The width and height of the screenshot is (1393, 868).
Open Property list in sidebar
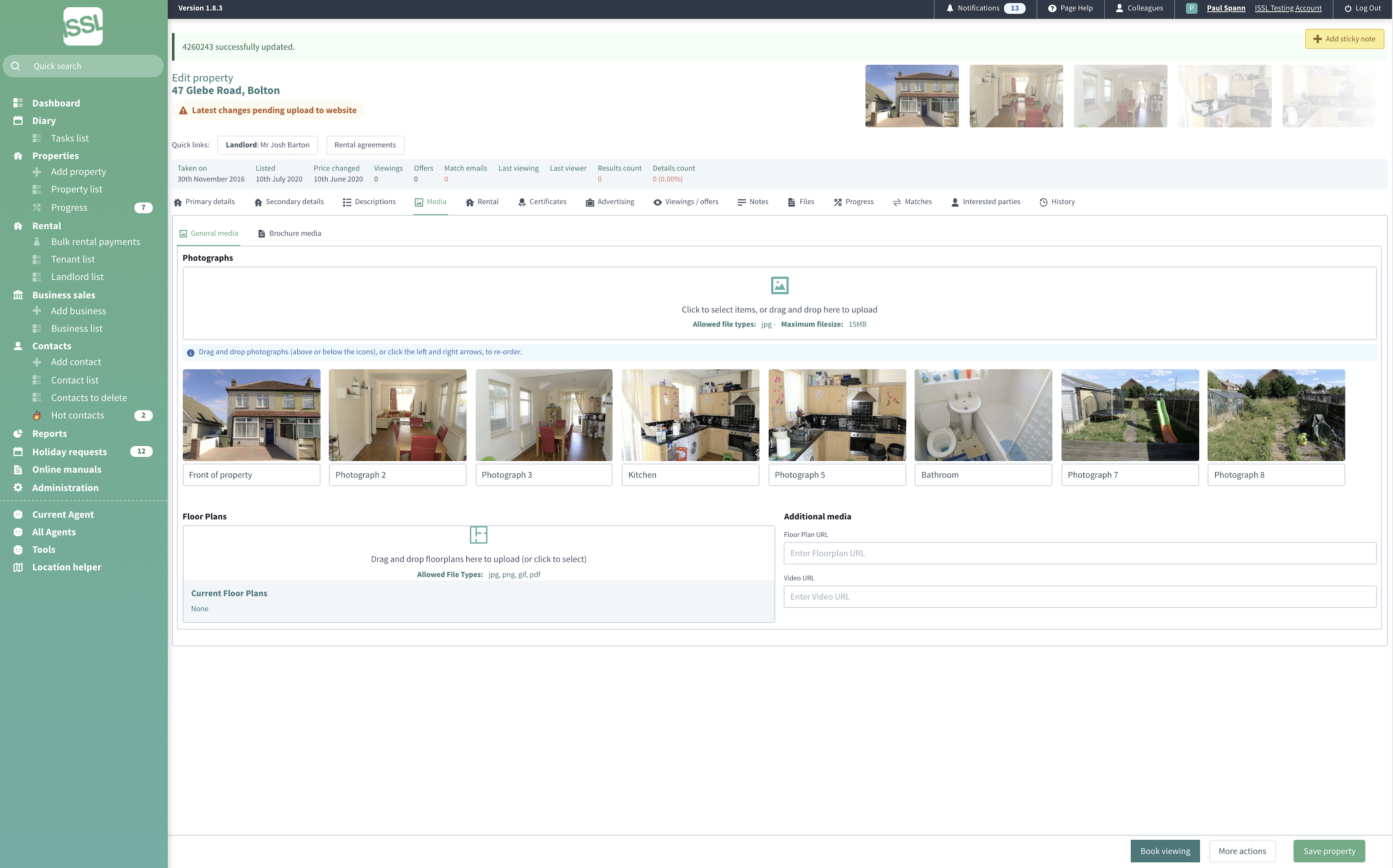pyautogui.click(x=76, y=189)
